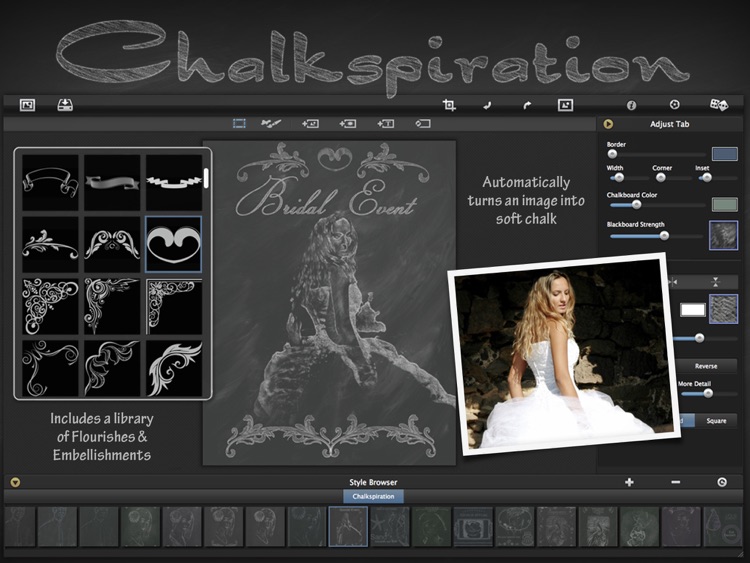Click the undo arrow icon
The height and width of the screenshot is (563, 750).
coord(487,105)
